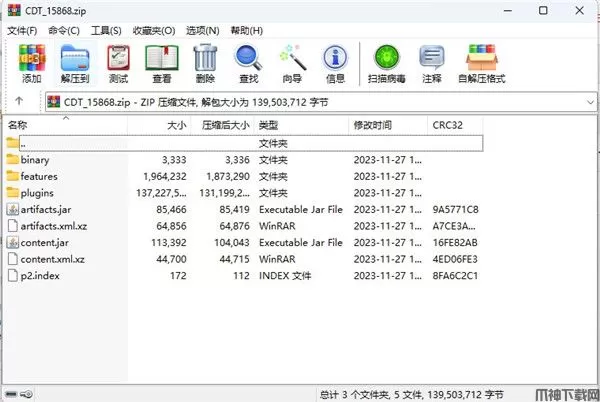The width and height of the screenshot is (600, 402).
Task: Go up one folder with arrow icon
Action: (19, 101)
